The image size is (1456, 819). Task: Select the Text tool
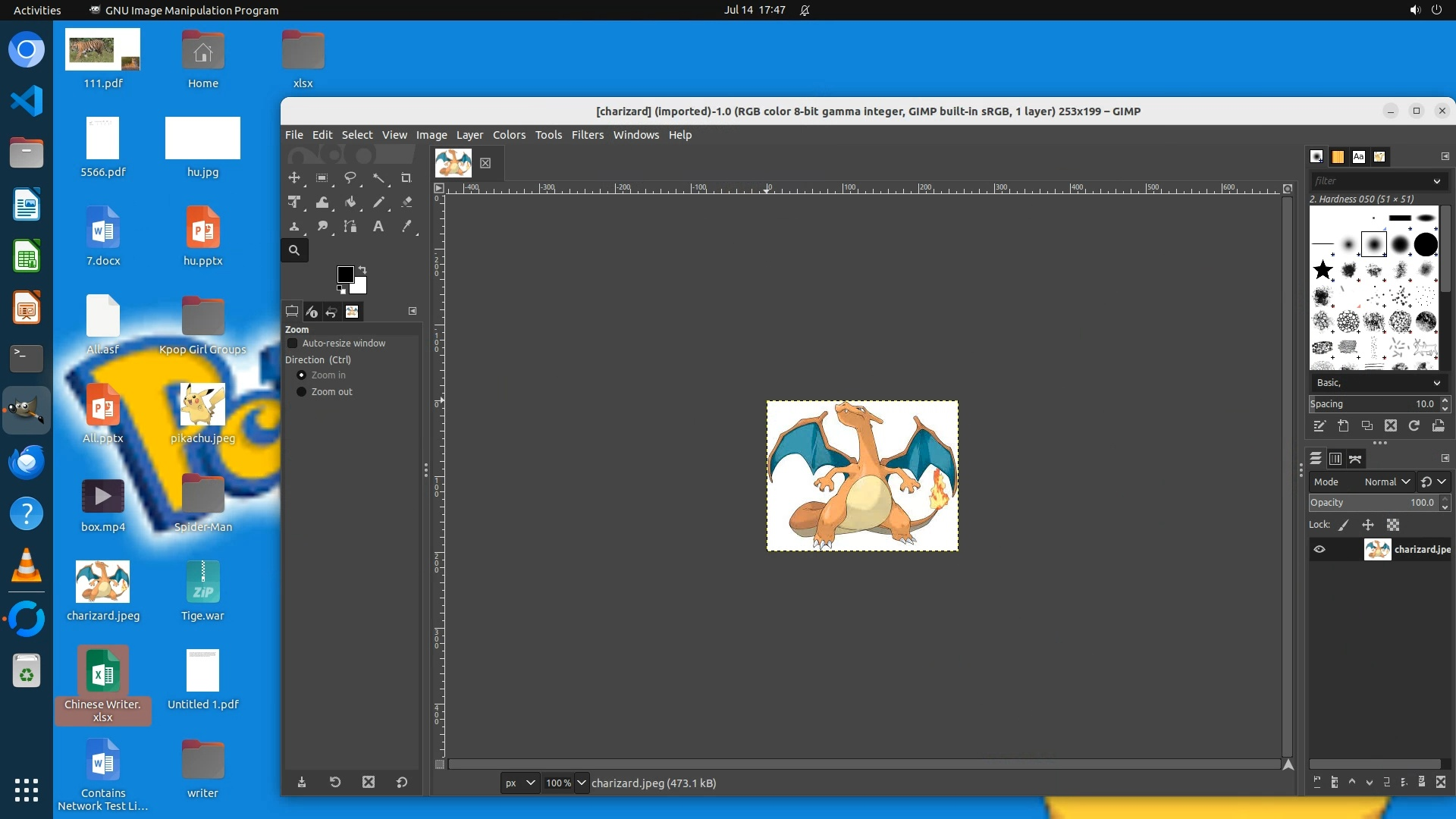[378, 227]
